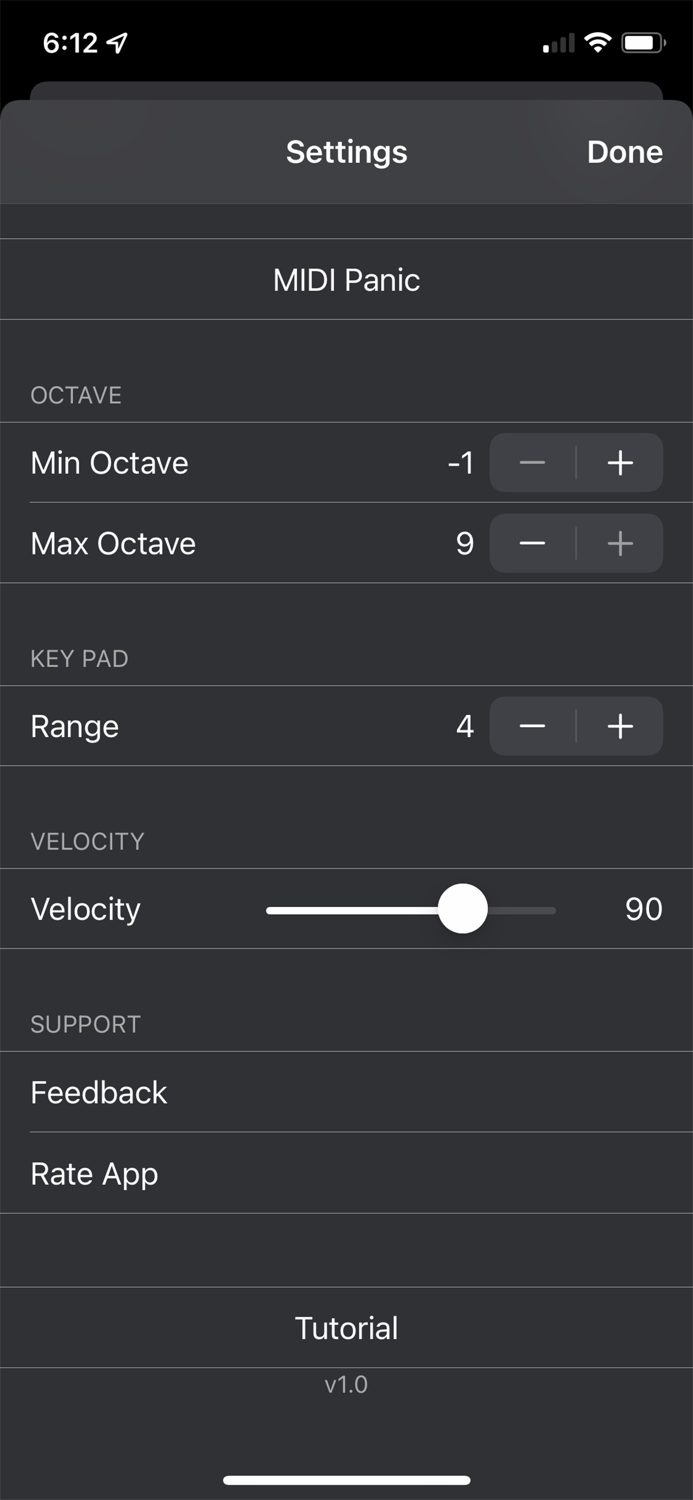The height and width of the screenshot is (1500, 693).
Task: Open the Feedback option
Action: pos(99,1092)
